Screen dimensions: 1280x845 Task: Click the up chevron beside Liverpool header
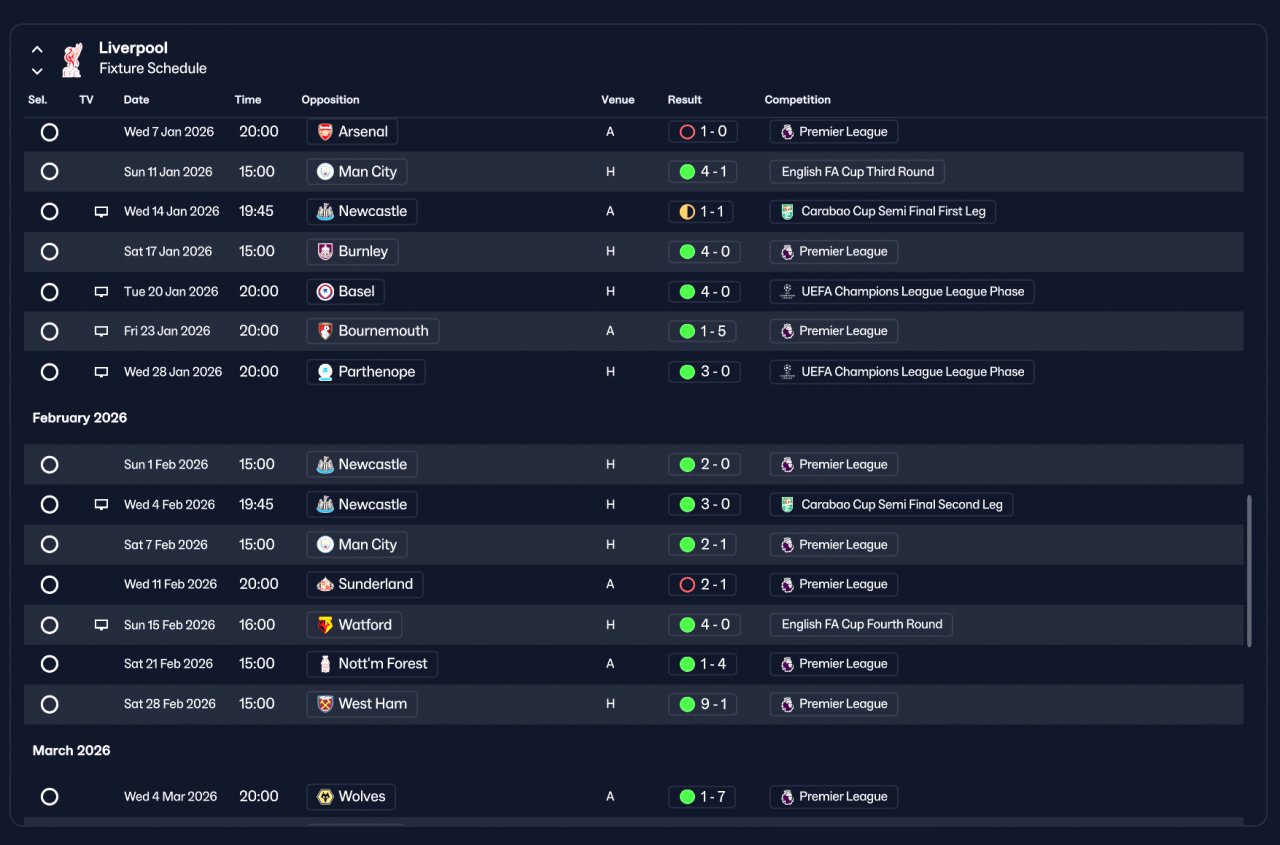[37, 49]
